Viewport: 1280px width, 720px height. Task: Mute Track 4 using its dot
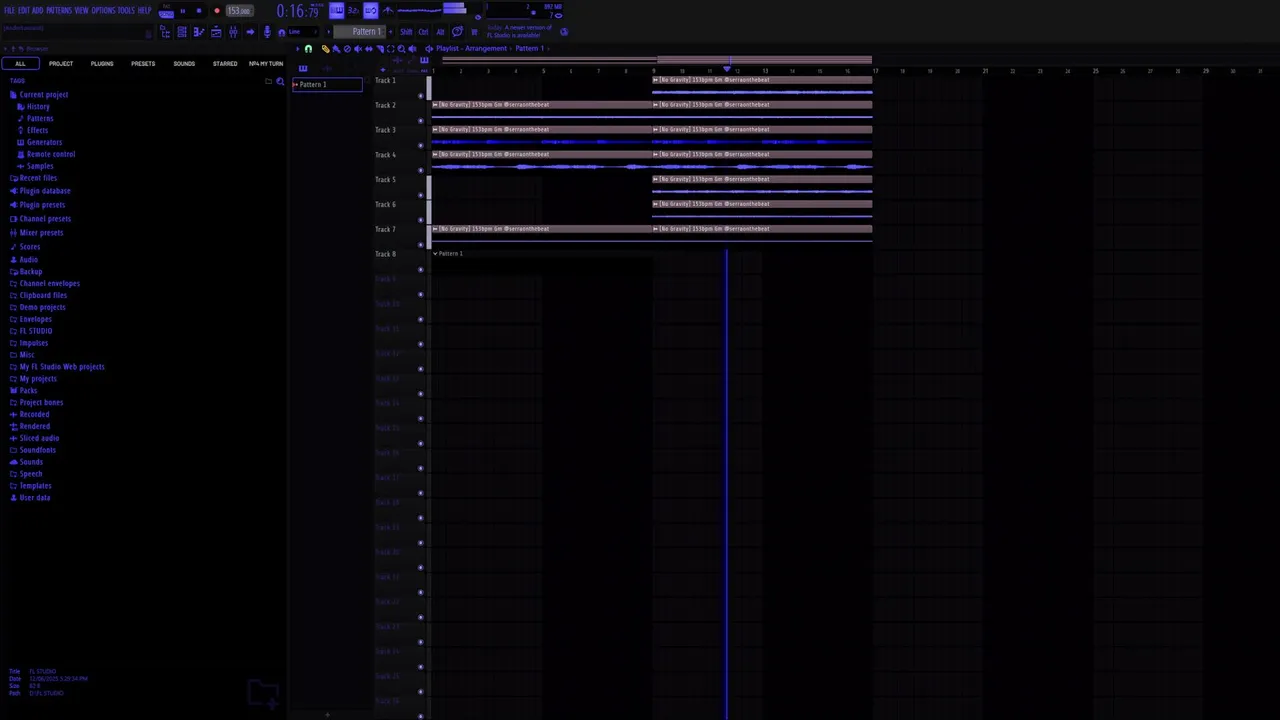pyautogui.click(x=421, y=170)
